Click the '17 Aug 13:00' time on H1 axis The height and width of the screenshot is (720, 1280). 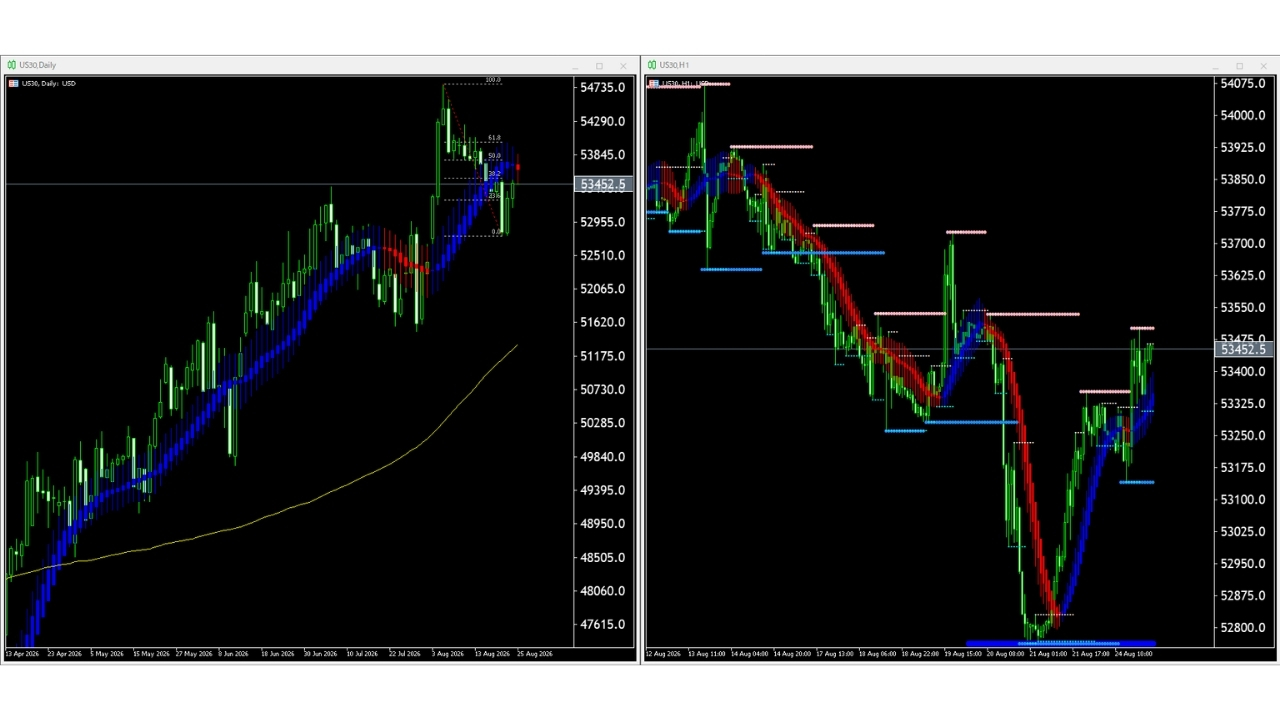click(835, 654)
